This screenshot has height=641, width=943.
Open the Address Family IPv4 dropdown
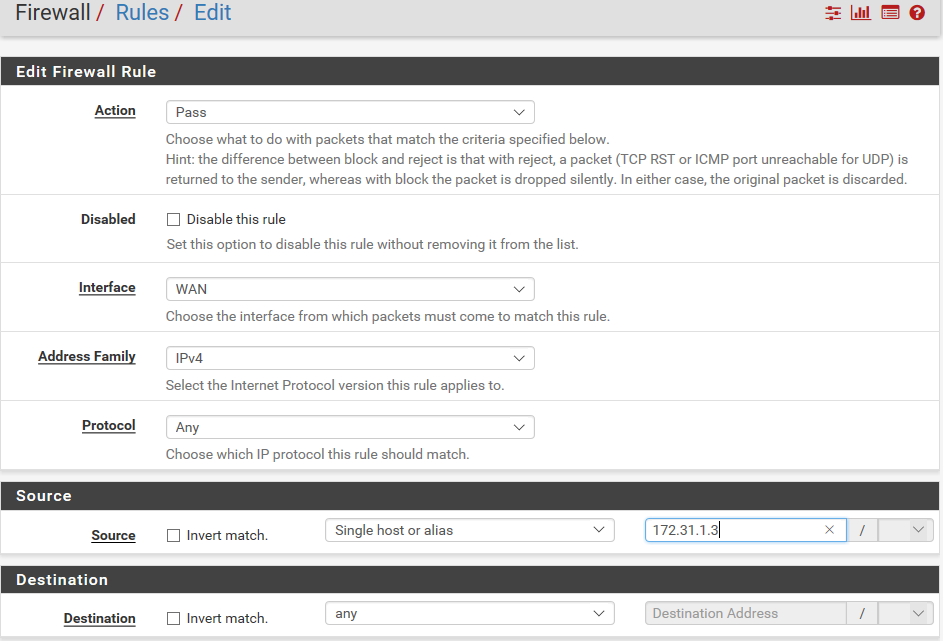click(x=349, y=357)
